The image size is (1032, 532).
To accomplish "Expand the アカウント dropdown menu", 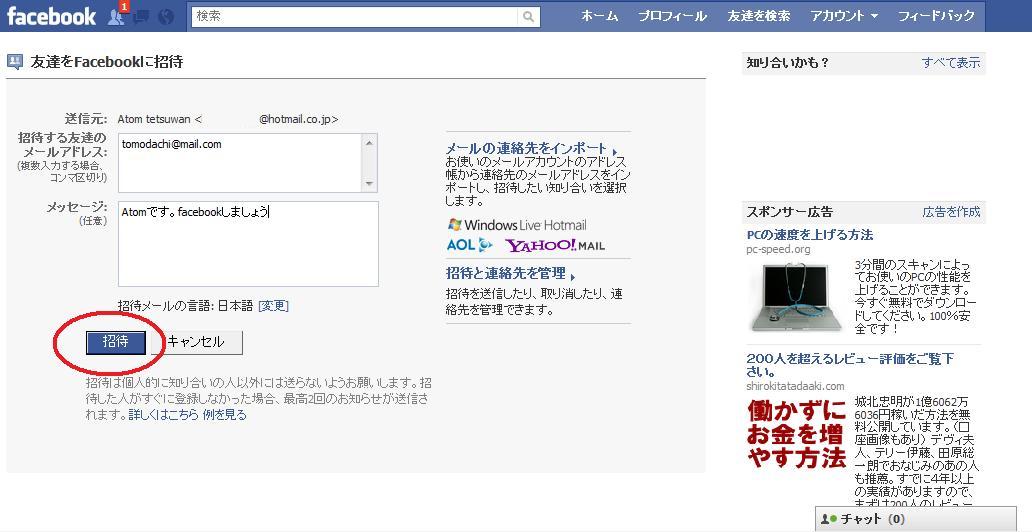I will click(844, 16).
